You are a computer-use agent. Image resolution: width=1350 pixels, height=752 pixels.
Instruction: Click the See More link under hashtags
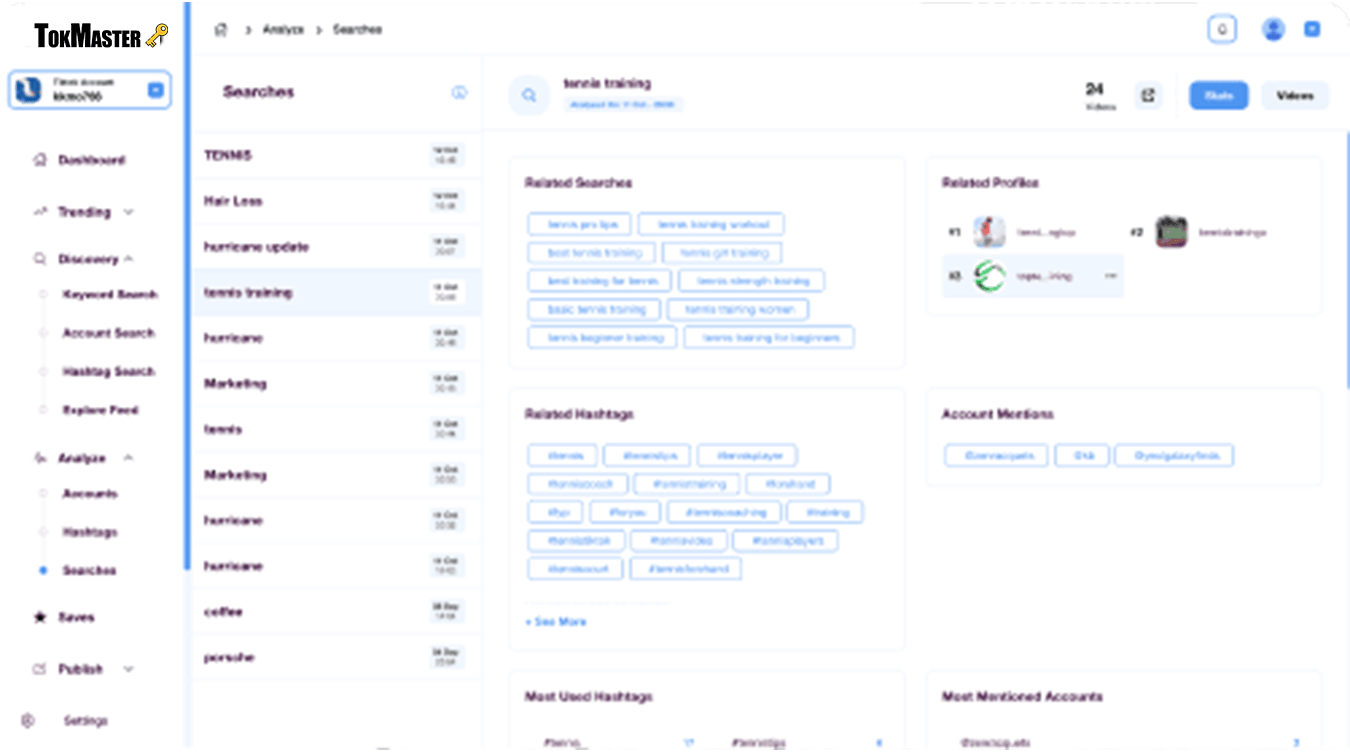point(556,622)
